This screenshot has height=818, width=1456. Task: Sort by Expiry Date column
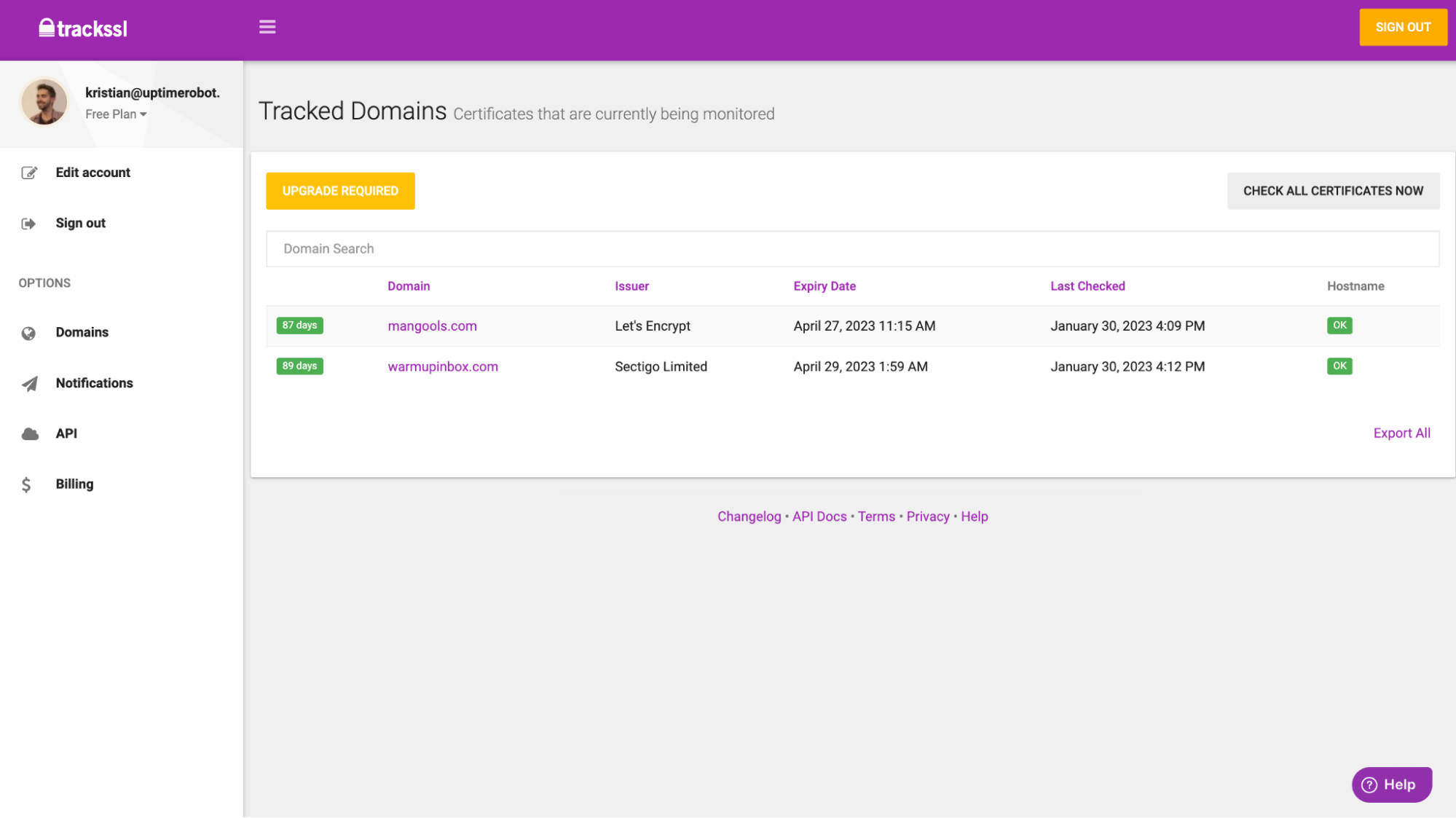(825, 286)
